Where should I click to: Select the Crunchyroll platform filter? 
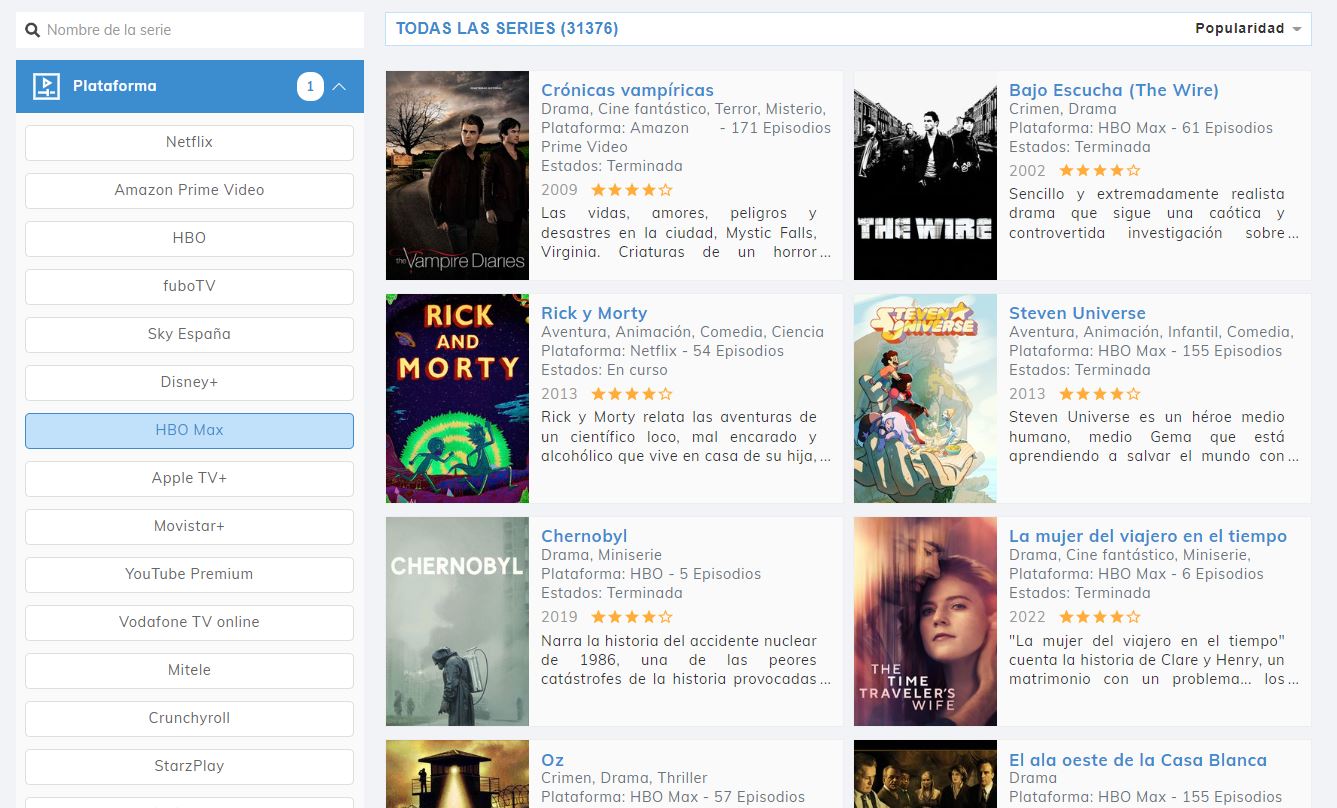[189, 718]
